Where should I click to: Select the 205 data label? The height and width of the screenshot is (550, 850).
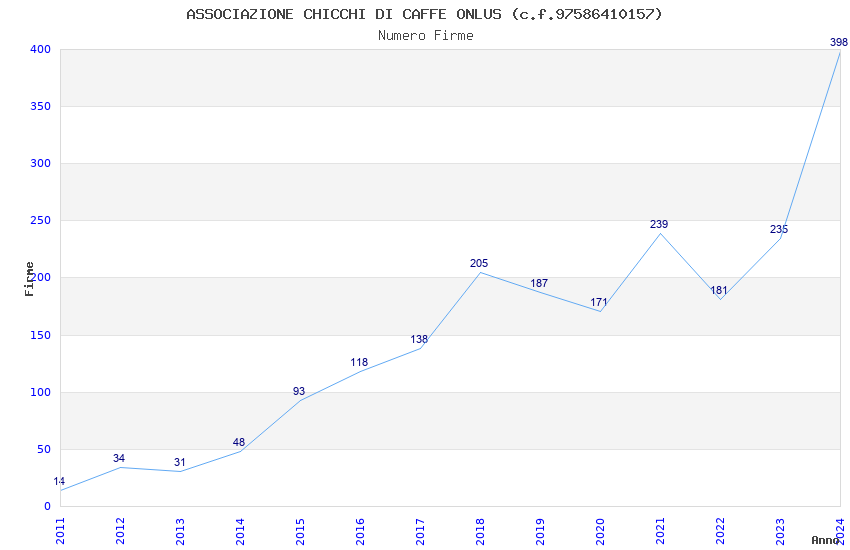(x=479, y=263)
